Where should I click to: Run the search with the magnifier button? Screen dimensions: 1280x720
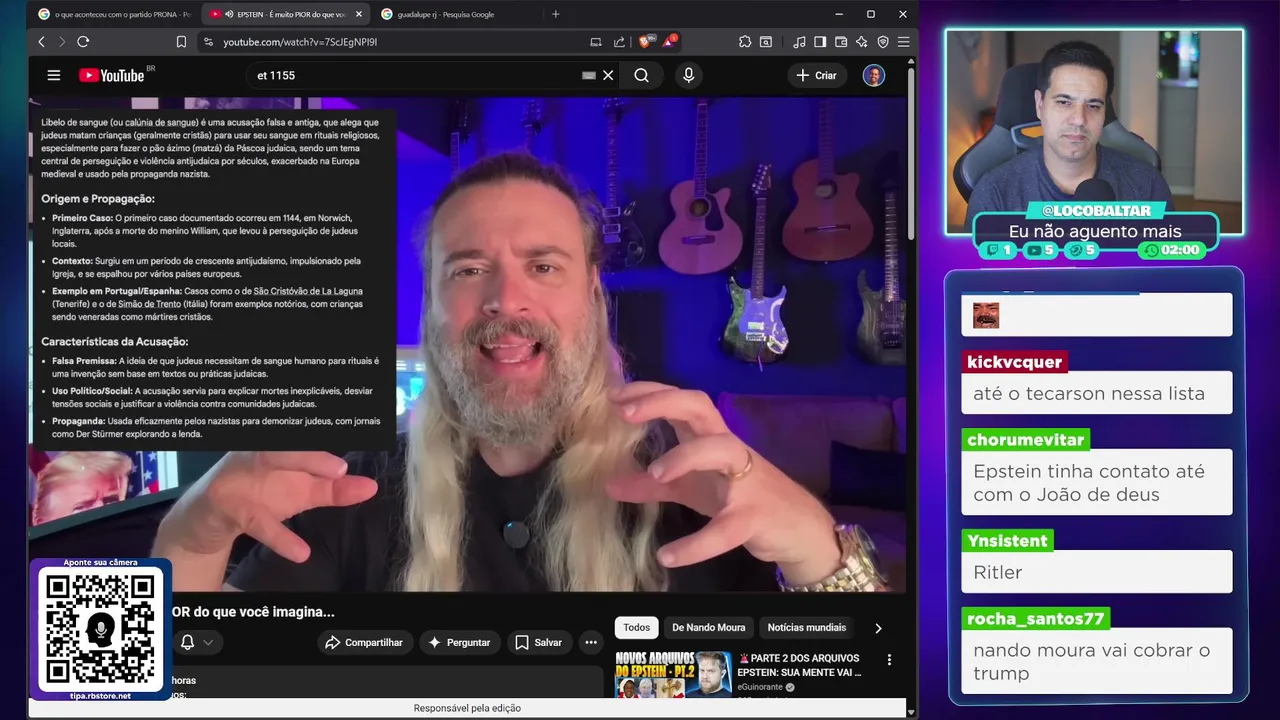point(641,75)
